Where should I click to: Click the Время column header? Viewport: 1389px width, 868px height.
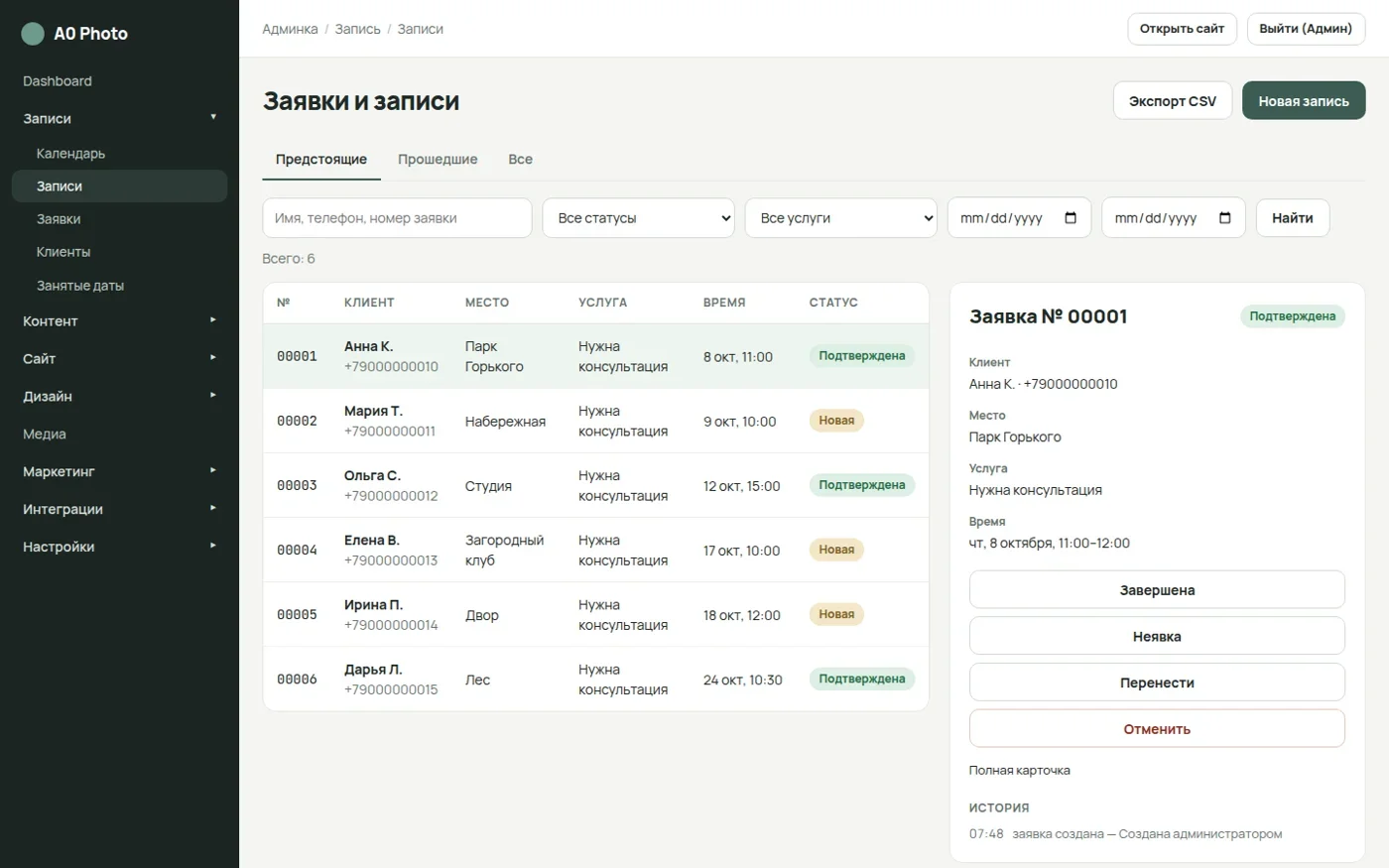[724, 303]
